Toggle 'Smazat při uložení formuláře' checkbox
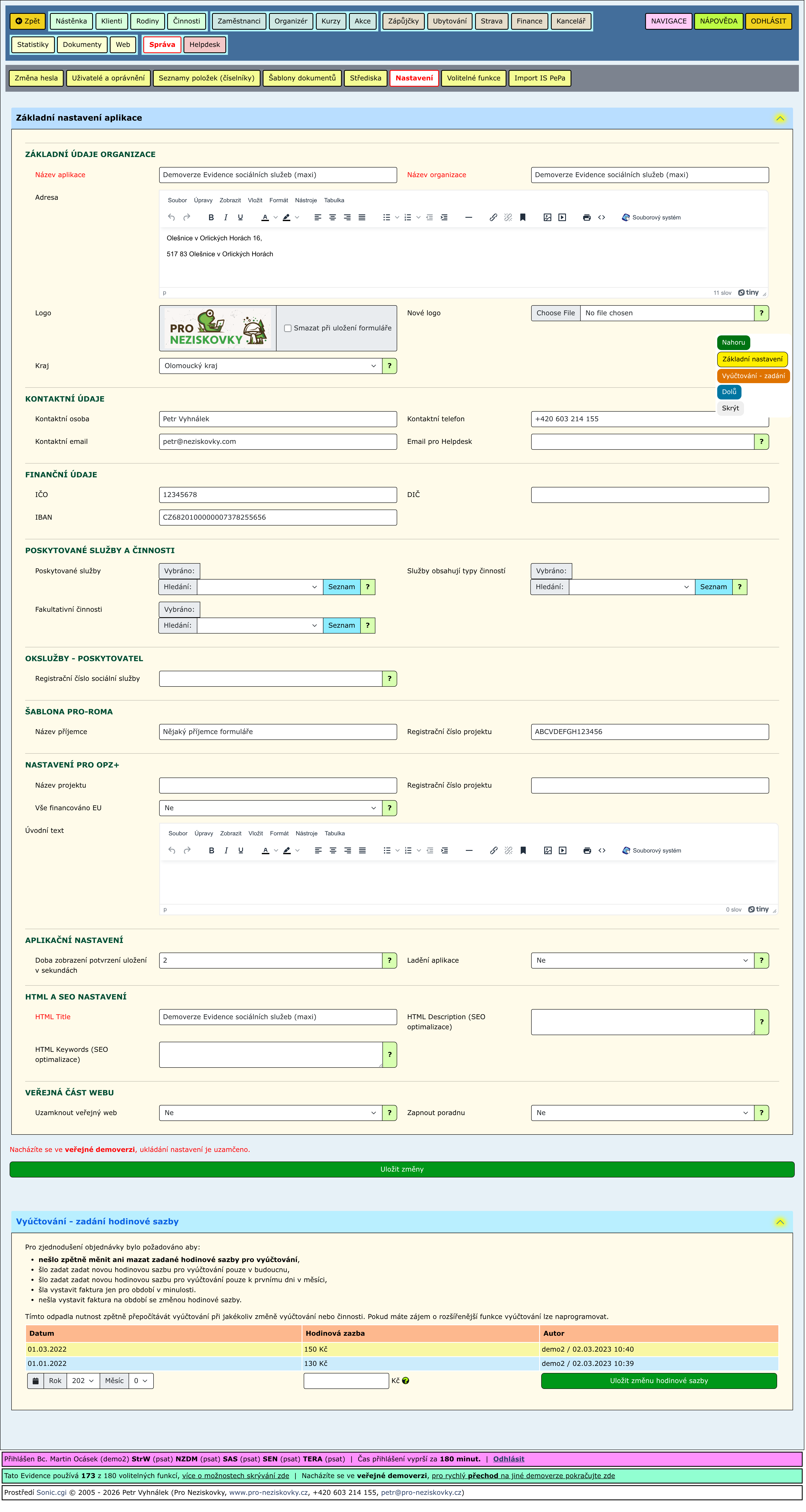This screenshot has height=1512, width=806. [288, 328]
